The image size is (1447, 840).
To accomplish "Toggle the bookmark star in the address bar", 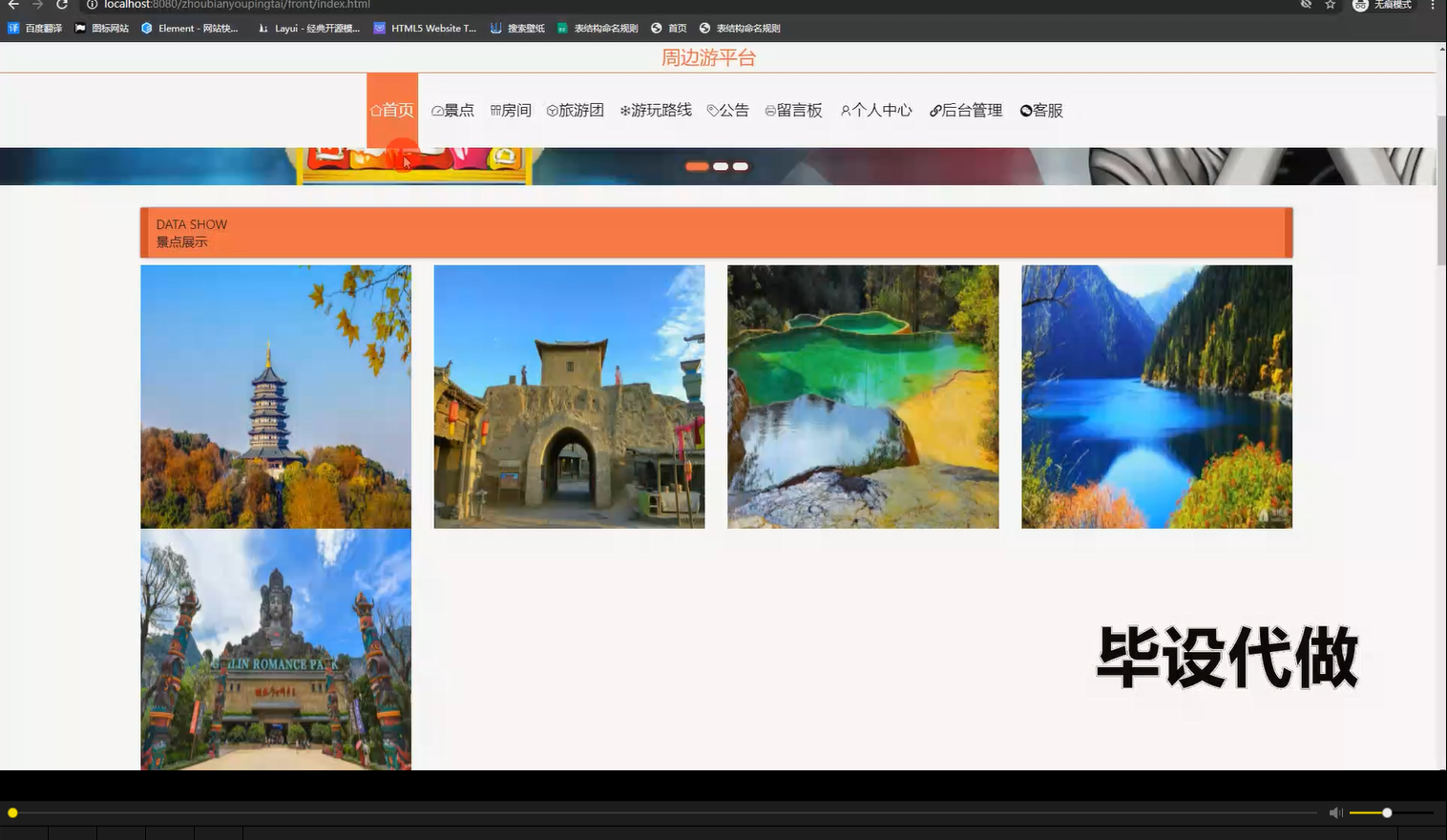I will 1330,5.
